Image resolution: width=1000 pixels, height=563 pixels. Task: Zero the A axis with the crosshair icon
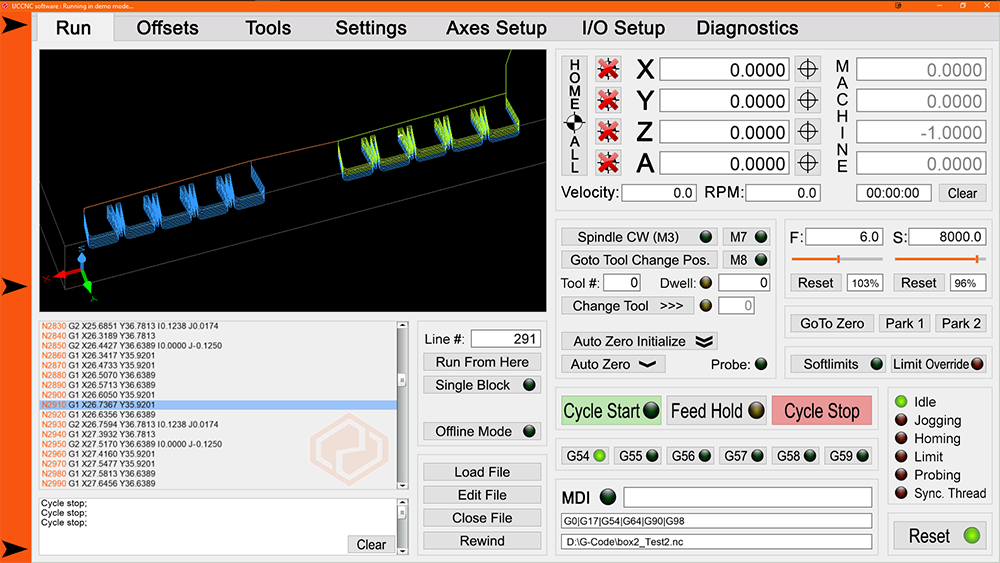point(808,163)
